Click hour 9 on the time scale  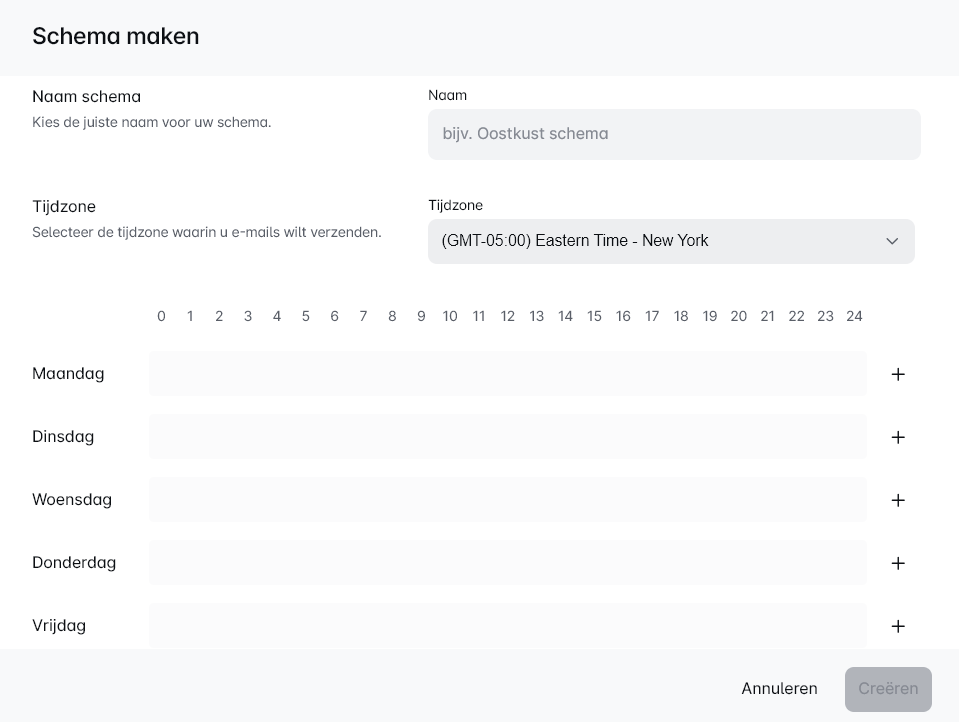[x=421, y=316]
